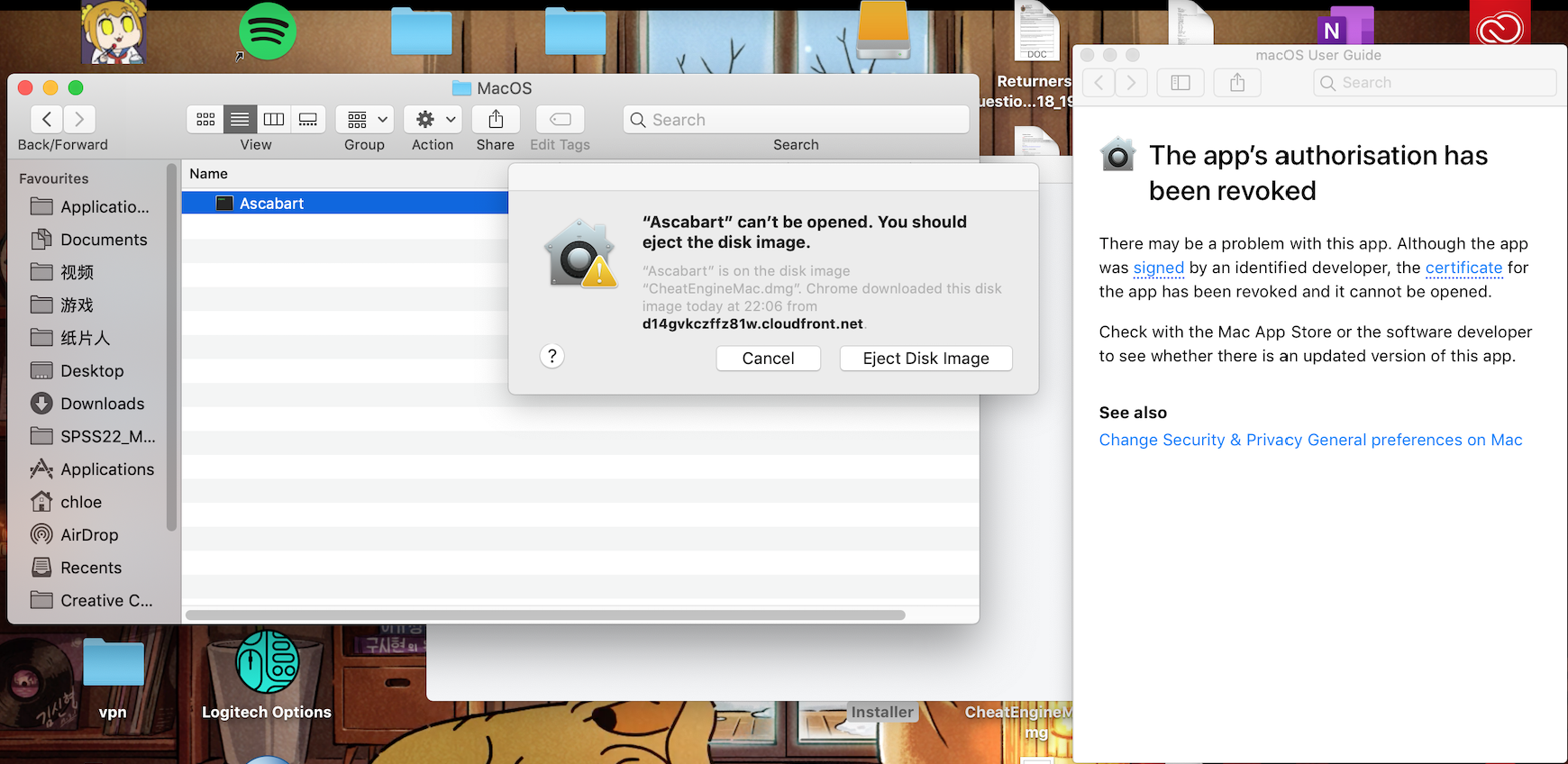Click the Finder Share button

pyautogui.click(x=496, y=119)
